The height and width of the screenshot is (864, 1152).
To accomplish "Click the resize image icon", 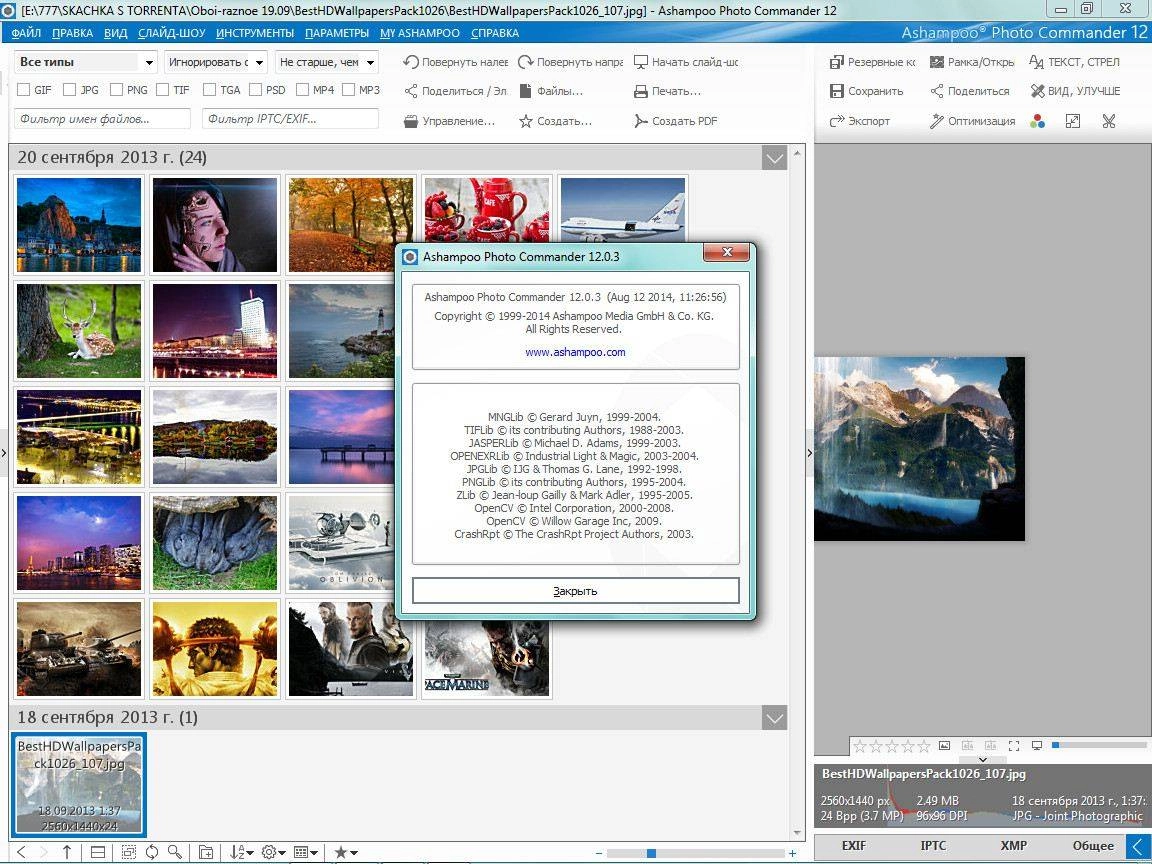I will 1073,121.
